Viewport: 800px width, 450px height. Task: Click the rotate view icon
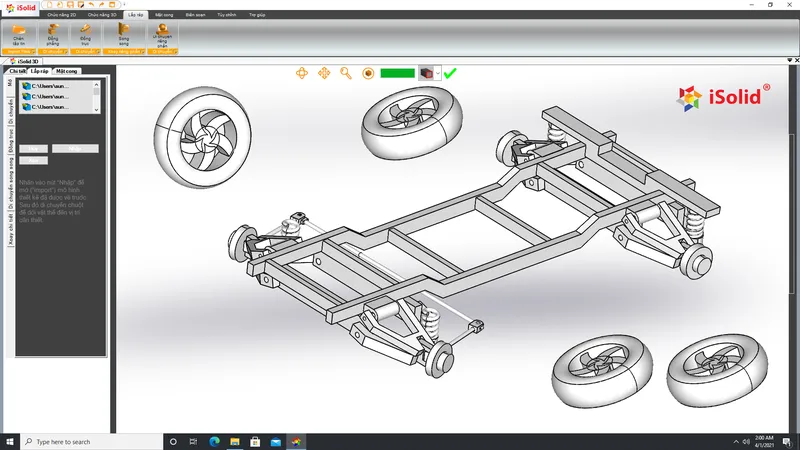coord(302,73)
